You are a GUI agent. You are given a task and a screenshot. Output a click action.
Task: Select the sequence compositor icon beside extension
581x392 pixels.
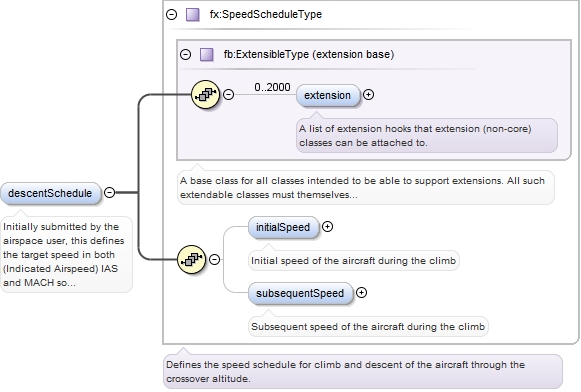coord(206,94)
